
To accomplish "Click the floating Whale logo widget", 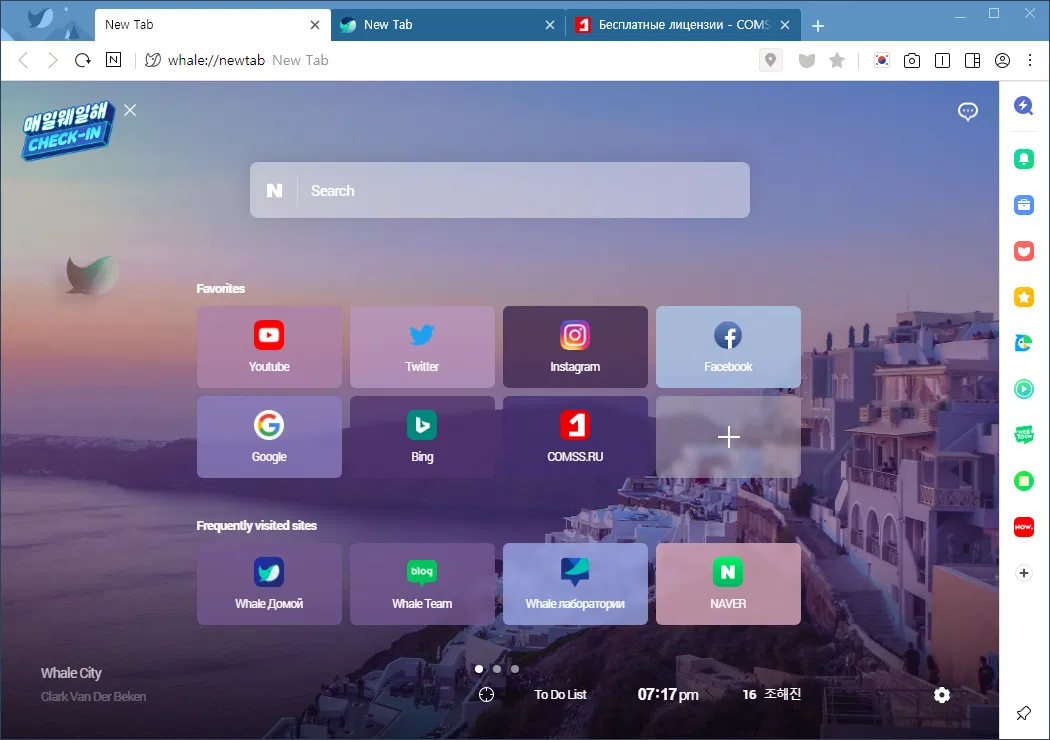I will click(x=92, y=274).
